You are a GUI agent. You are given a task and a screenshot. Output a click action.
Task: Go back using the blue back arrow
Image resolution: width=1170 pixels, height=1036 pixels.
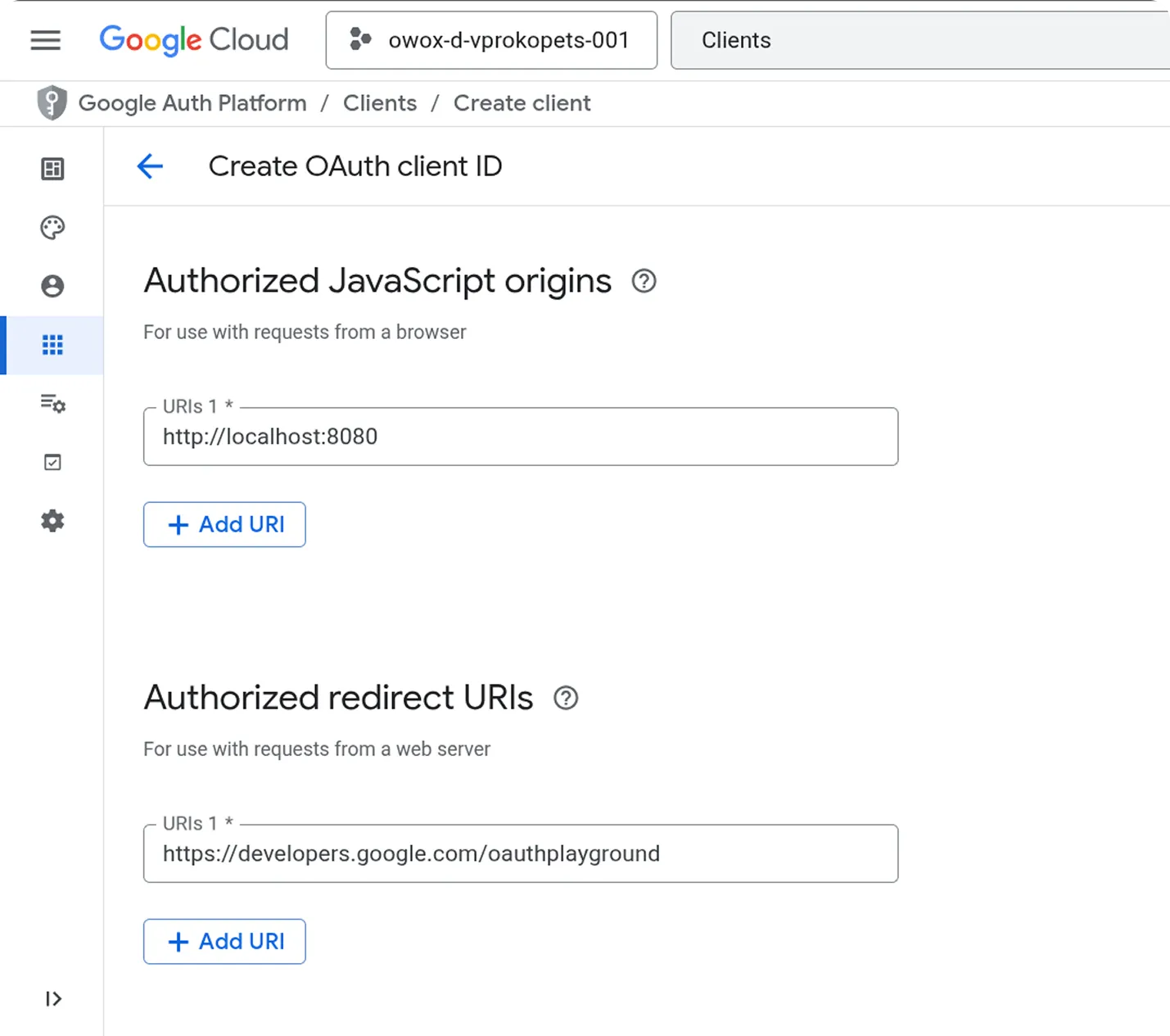coord(150,165)
